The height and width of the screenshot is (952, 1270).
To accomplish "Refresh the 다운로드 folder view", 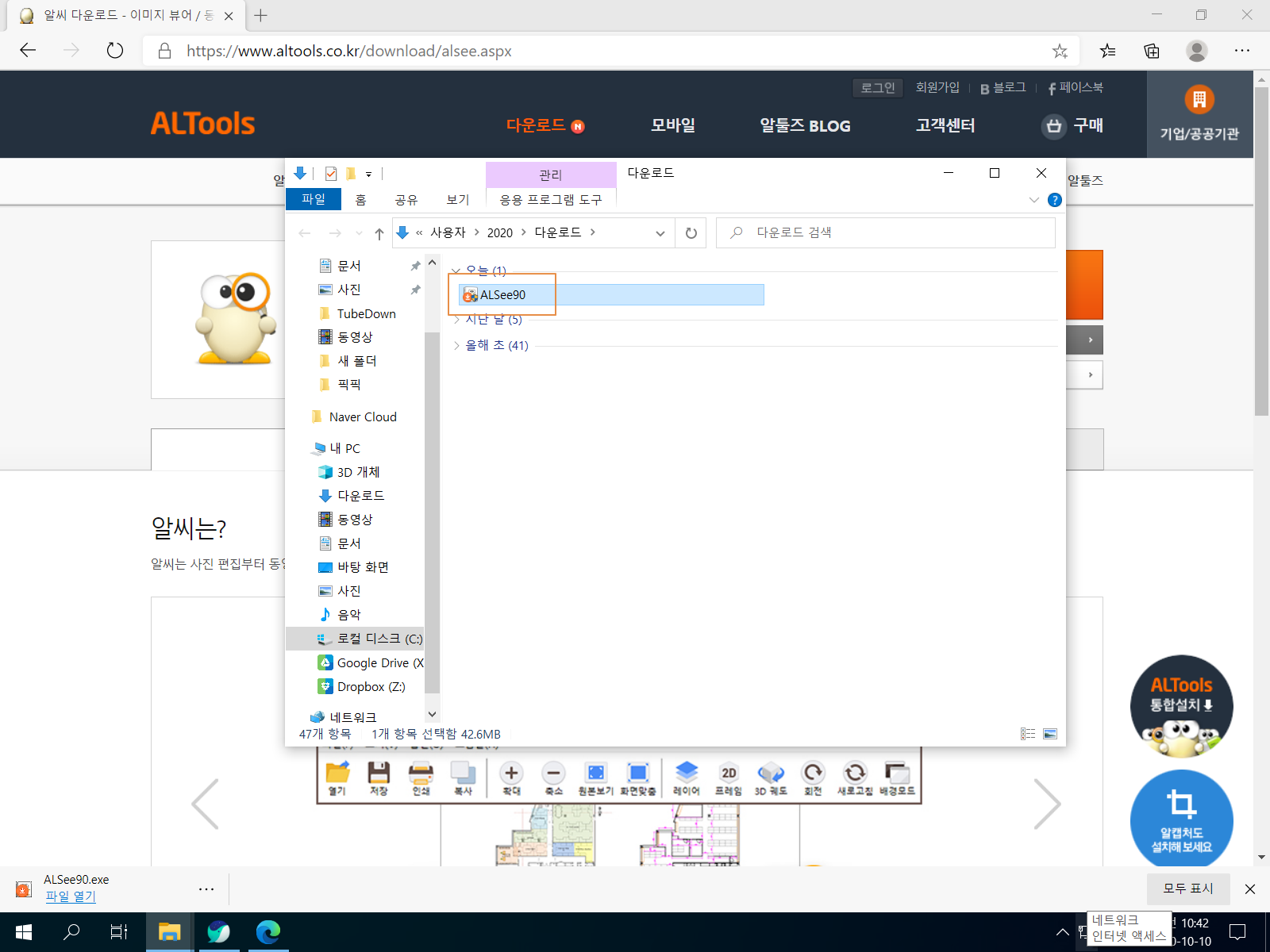I will coord(691,233).
